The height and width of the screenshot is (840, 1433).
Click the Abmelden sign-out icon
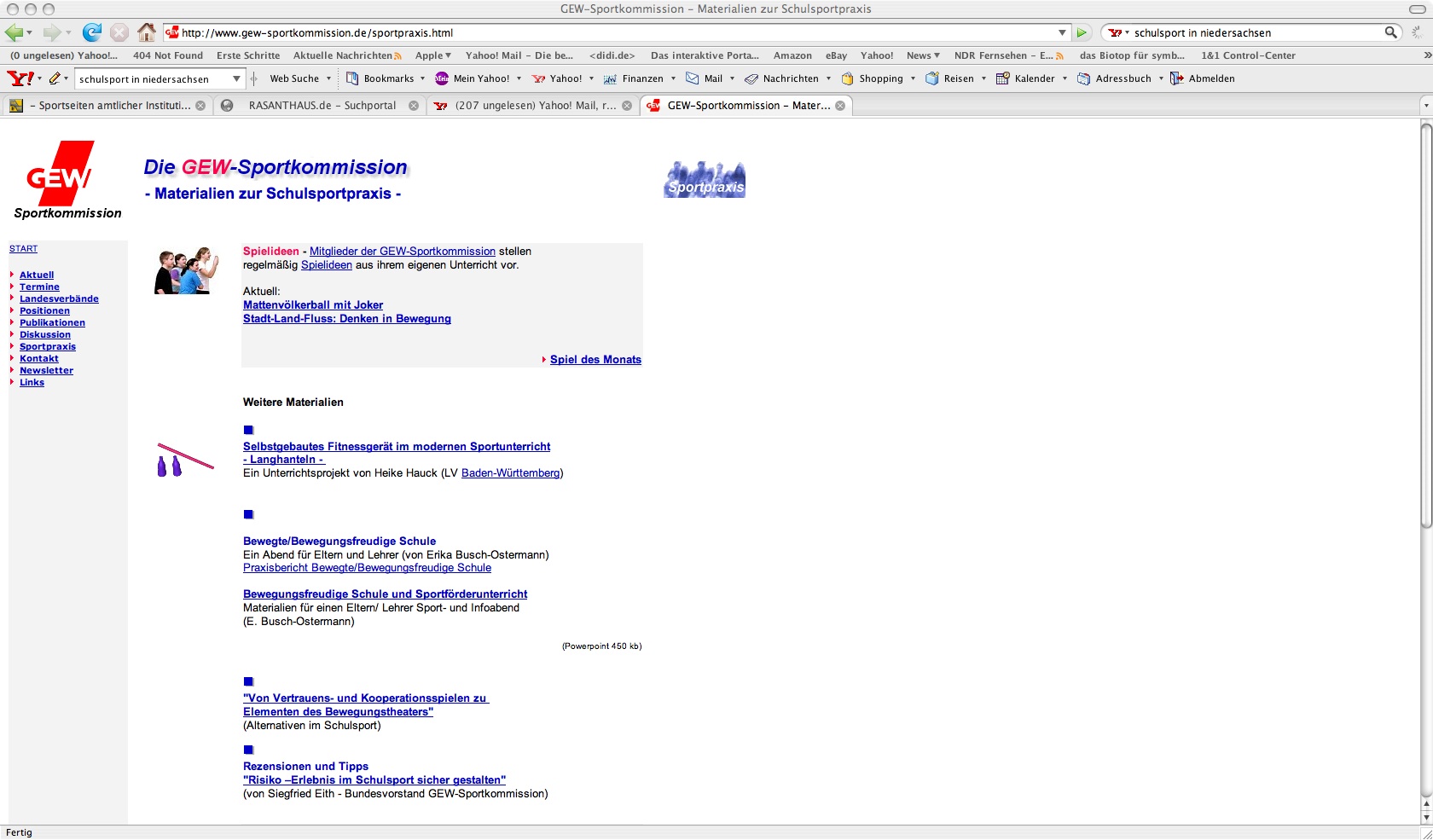1176,78
